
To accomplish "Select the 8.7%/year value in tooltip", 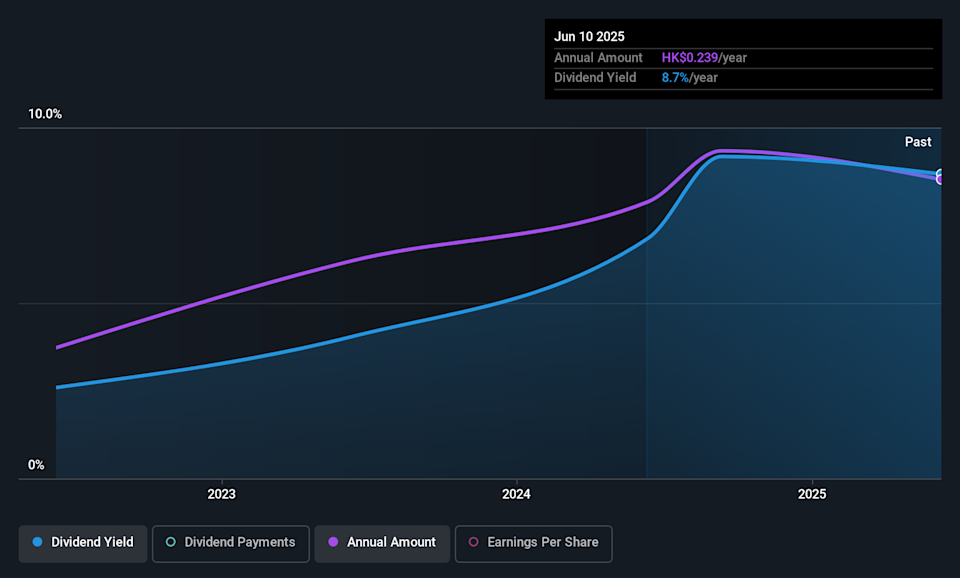I will [689, 78].
